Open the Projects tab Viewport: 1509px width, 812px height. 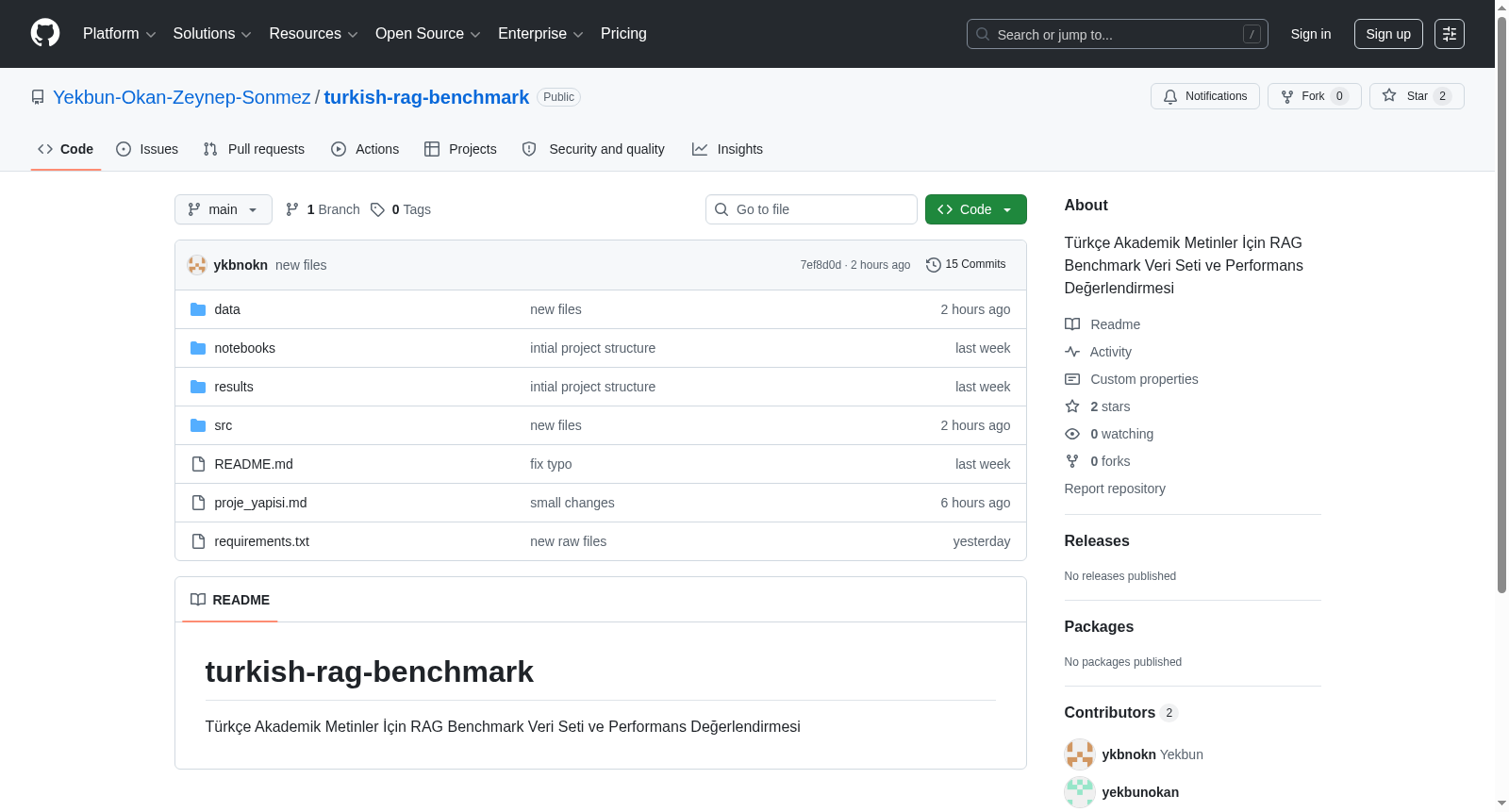click(x=460, y=149)
